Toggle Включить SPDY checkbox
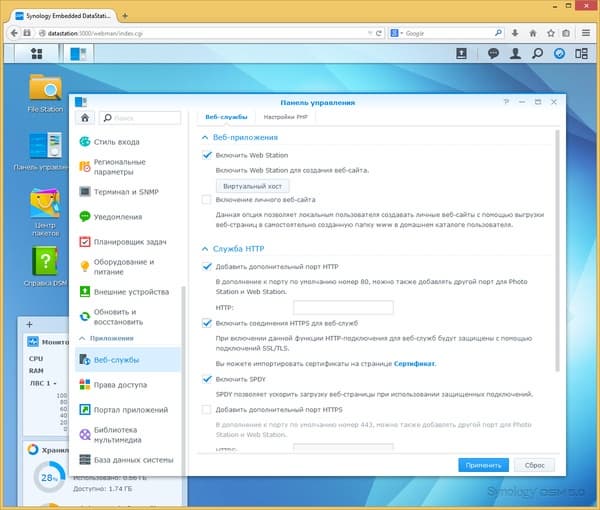Screen dimensions: 600x510 point(207,379)
